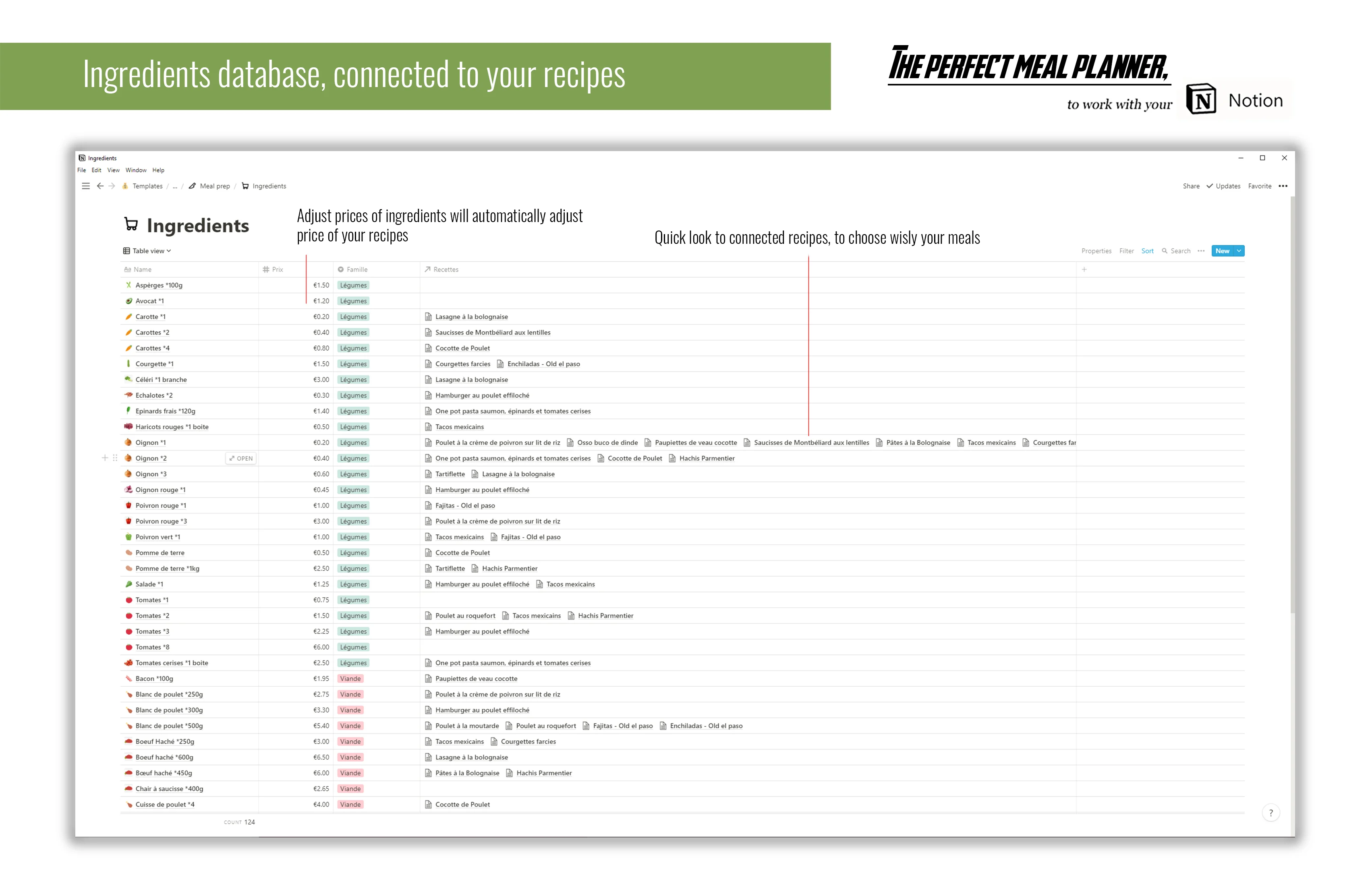Viewport: 1372px width, 887px height.
Task: Open the dropdown arrow on New button
Action: [1239, 251]
